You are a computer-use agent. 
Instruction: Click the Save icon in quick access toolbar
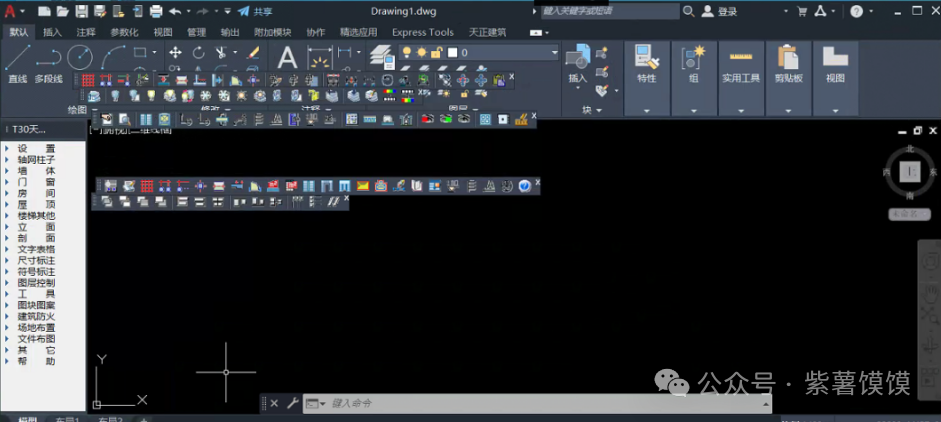(81, 12)
